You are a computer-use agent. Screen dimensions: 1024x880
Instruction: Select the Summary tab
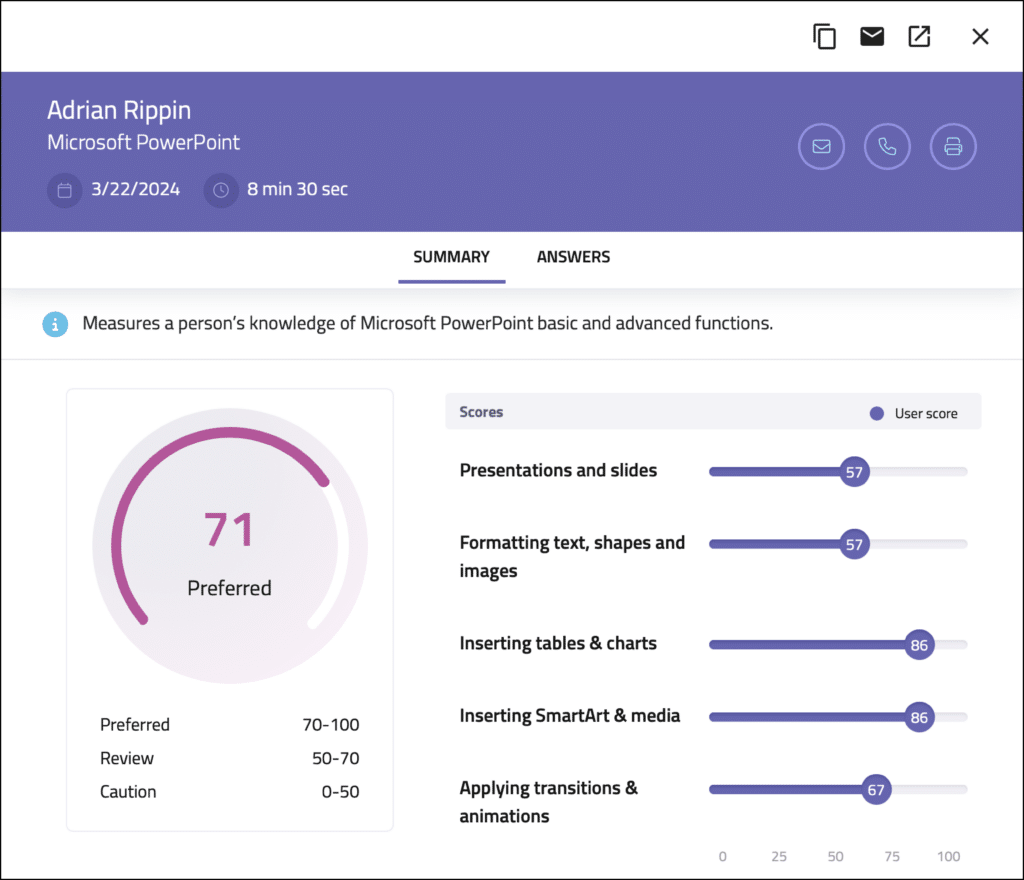[x=451, y=257]
